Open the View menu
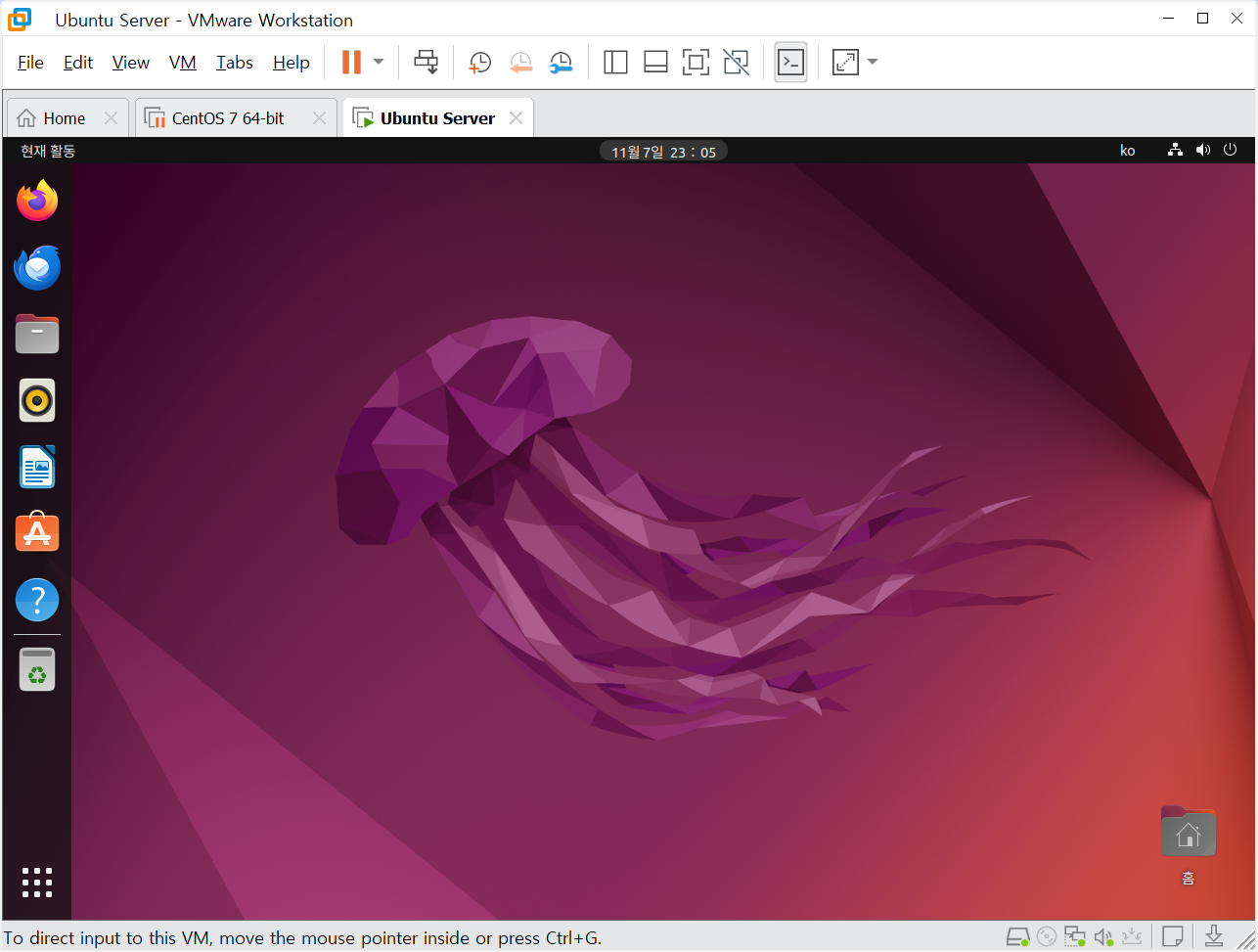The width and height of the screenshot is (1258, 952). point(131,63)
